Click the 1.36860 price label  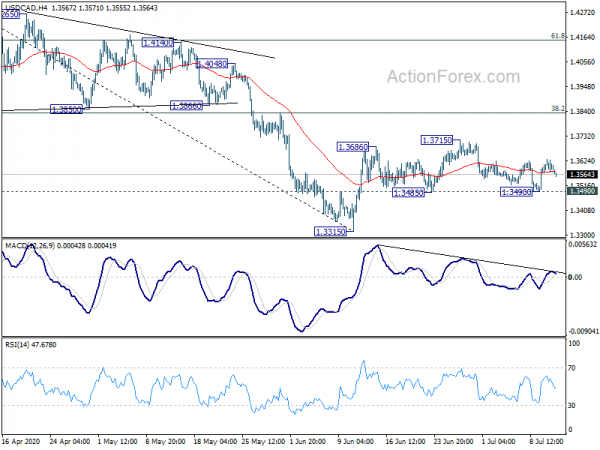(x=353, y=147)
